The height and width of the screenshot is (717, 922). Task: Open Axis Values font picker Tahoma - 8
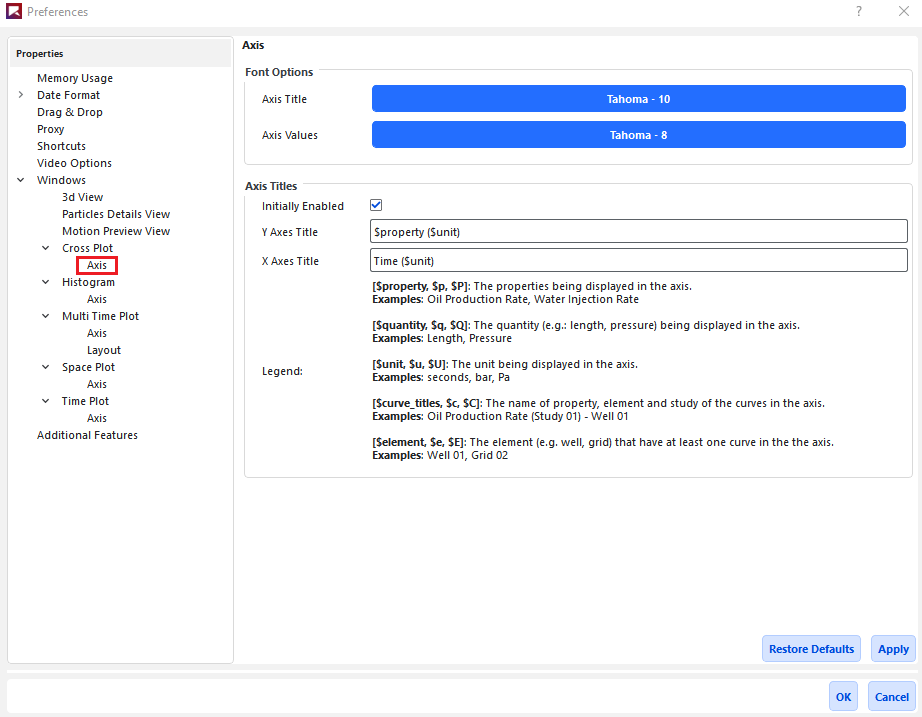(x=638, y=135)
